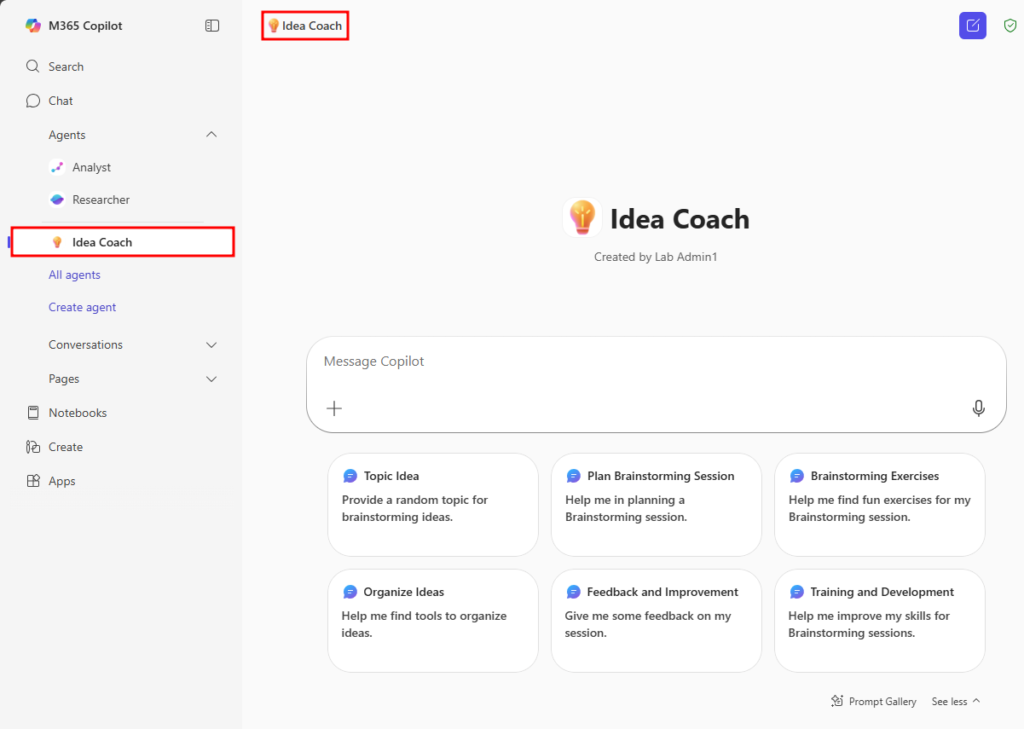Select the Analyst agent
The width and height of the screenshot is (1024, 729).
pos(91,168)
